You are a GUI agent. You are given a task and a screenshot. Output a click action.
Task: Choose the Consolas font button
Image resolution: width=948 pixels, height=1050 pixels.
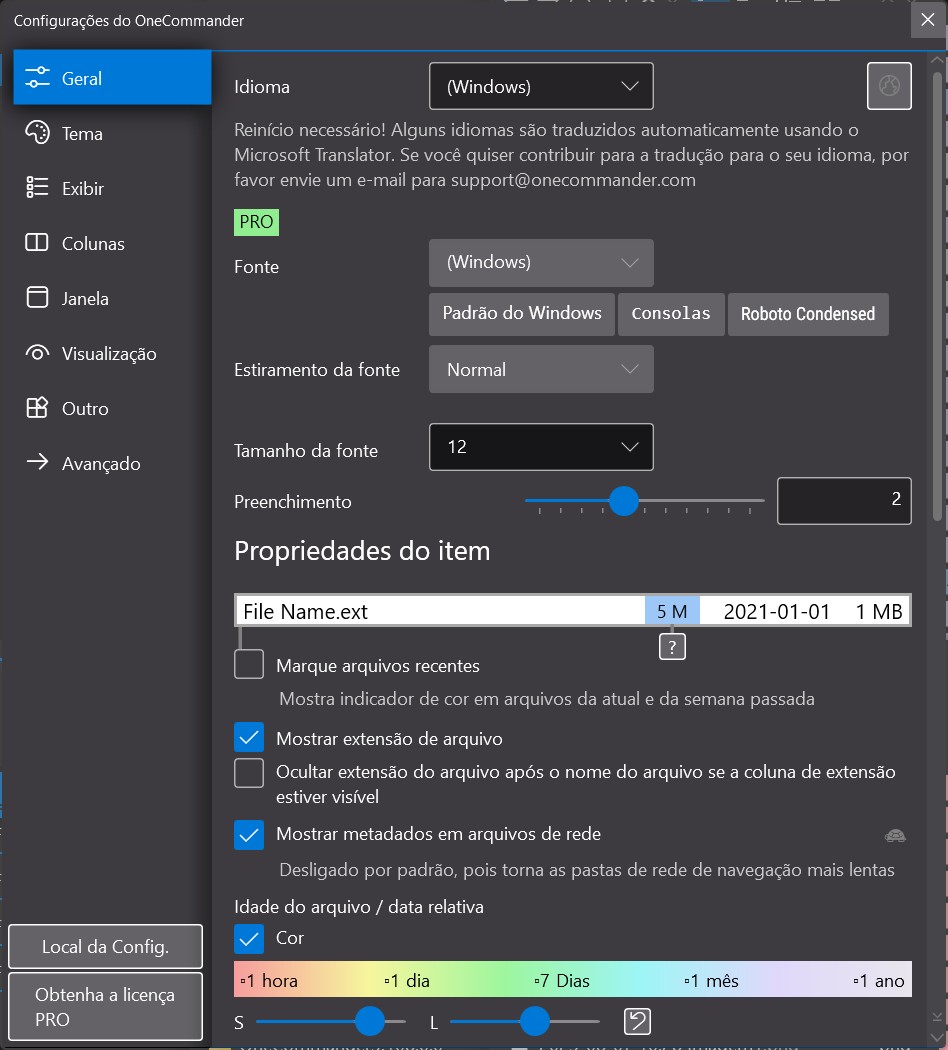click(671, 313)
